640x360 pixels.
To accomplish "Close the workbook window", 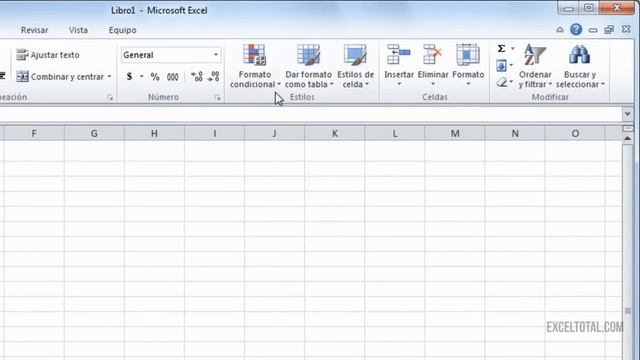I will (x=626, y=29).
